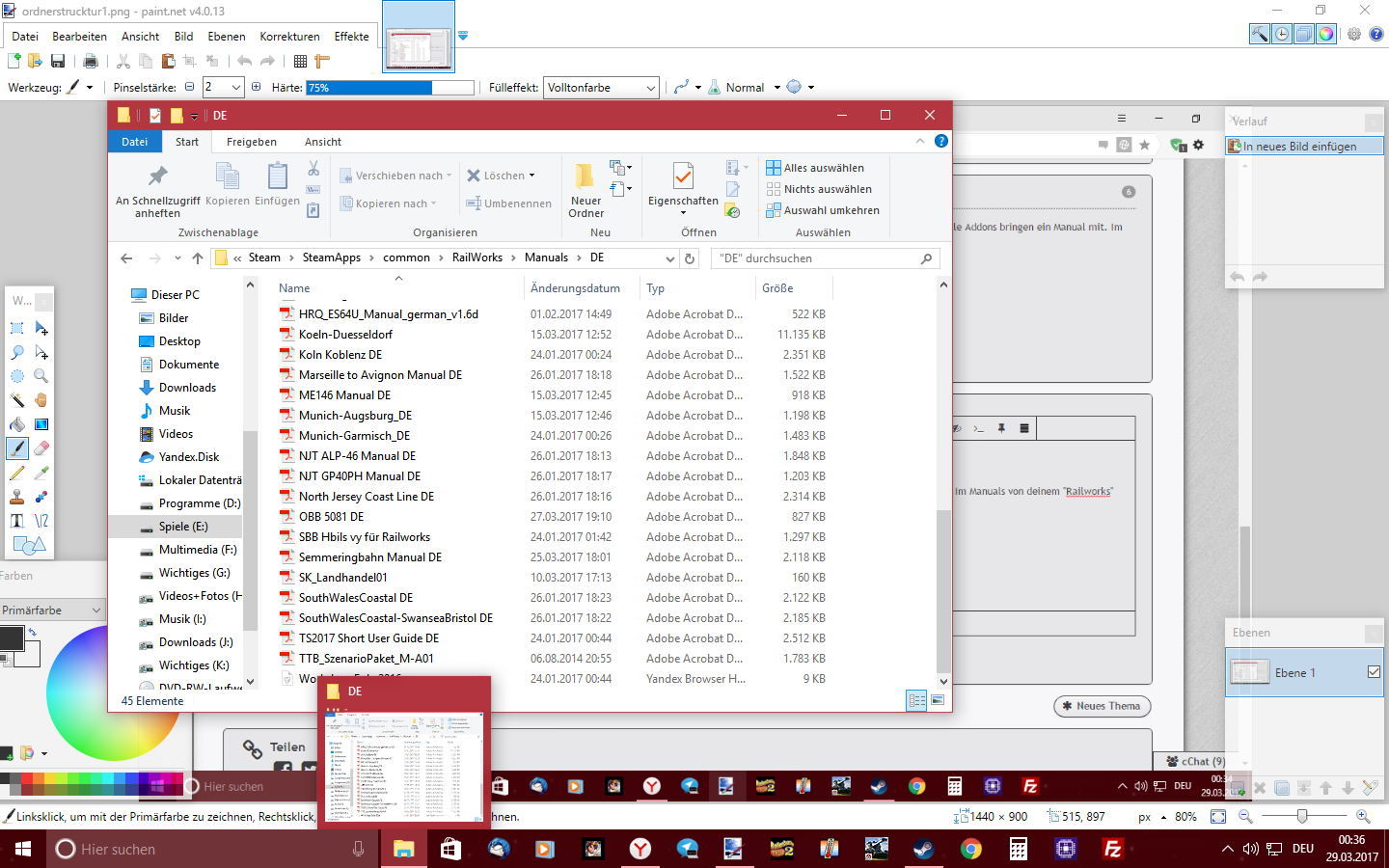1389x868 pixels.
Task: Toggle the Colors window button
Action: tap(1326, 34)
